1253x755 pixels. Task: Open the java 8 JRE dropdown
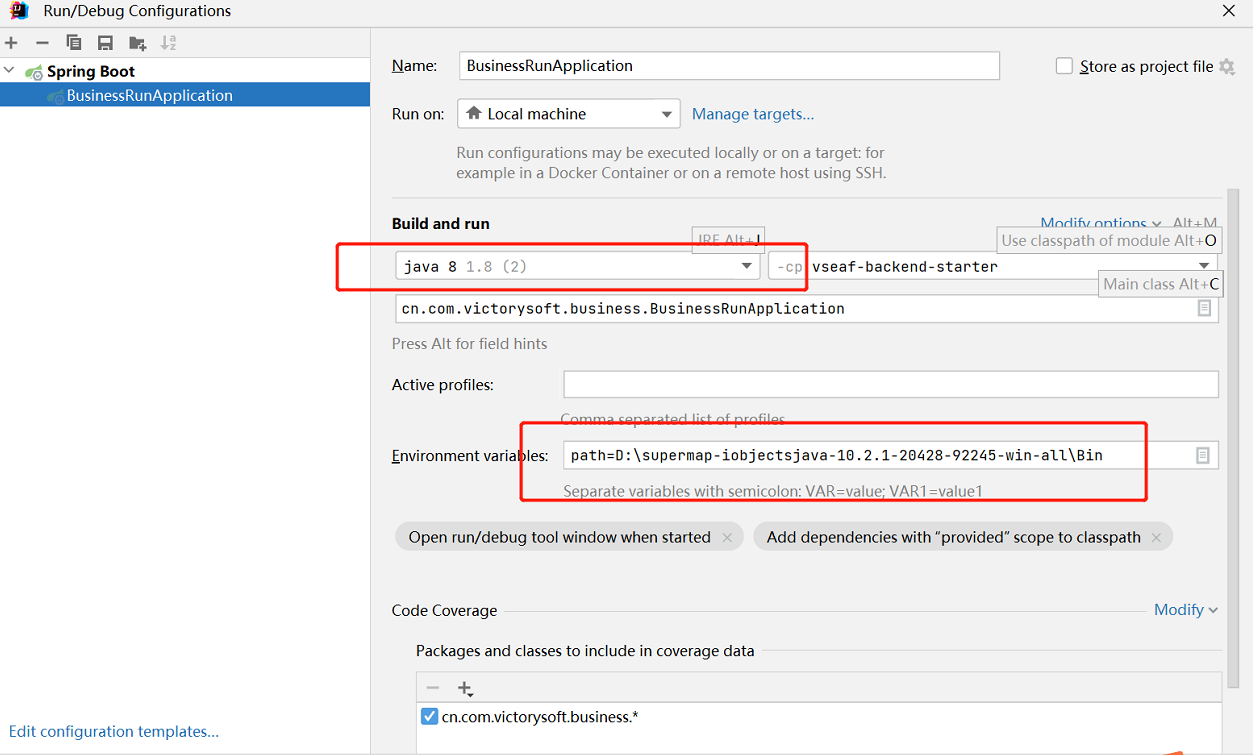[x=746, y=266]
